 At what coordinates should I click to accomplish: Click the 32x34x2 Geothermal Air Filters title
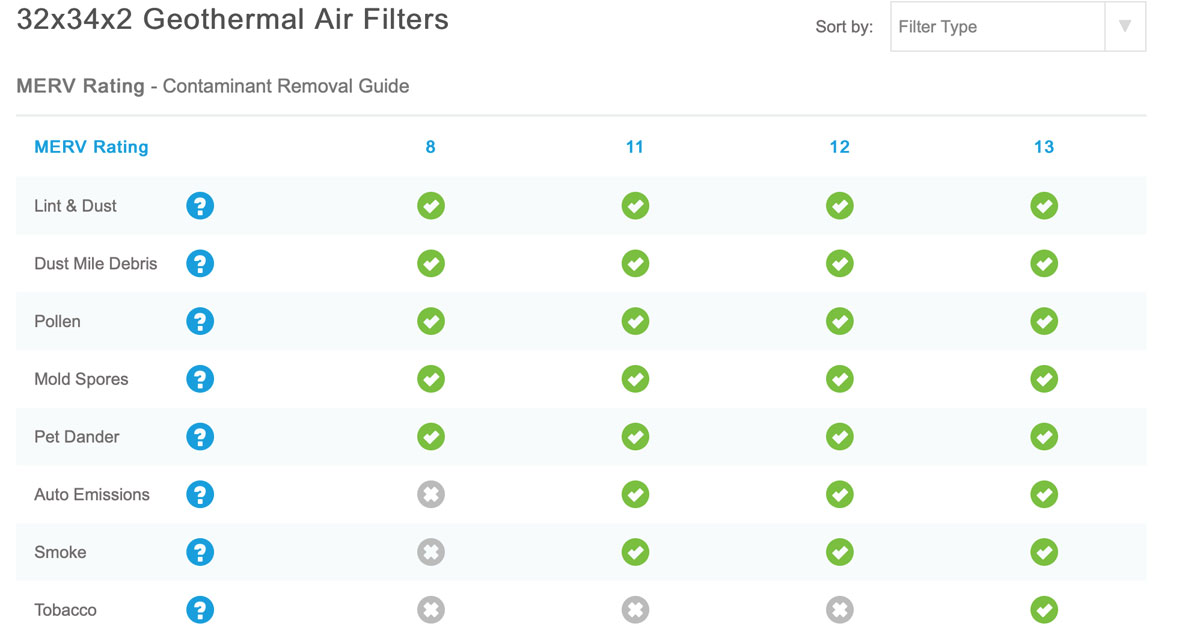(232, 19)
